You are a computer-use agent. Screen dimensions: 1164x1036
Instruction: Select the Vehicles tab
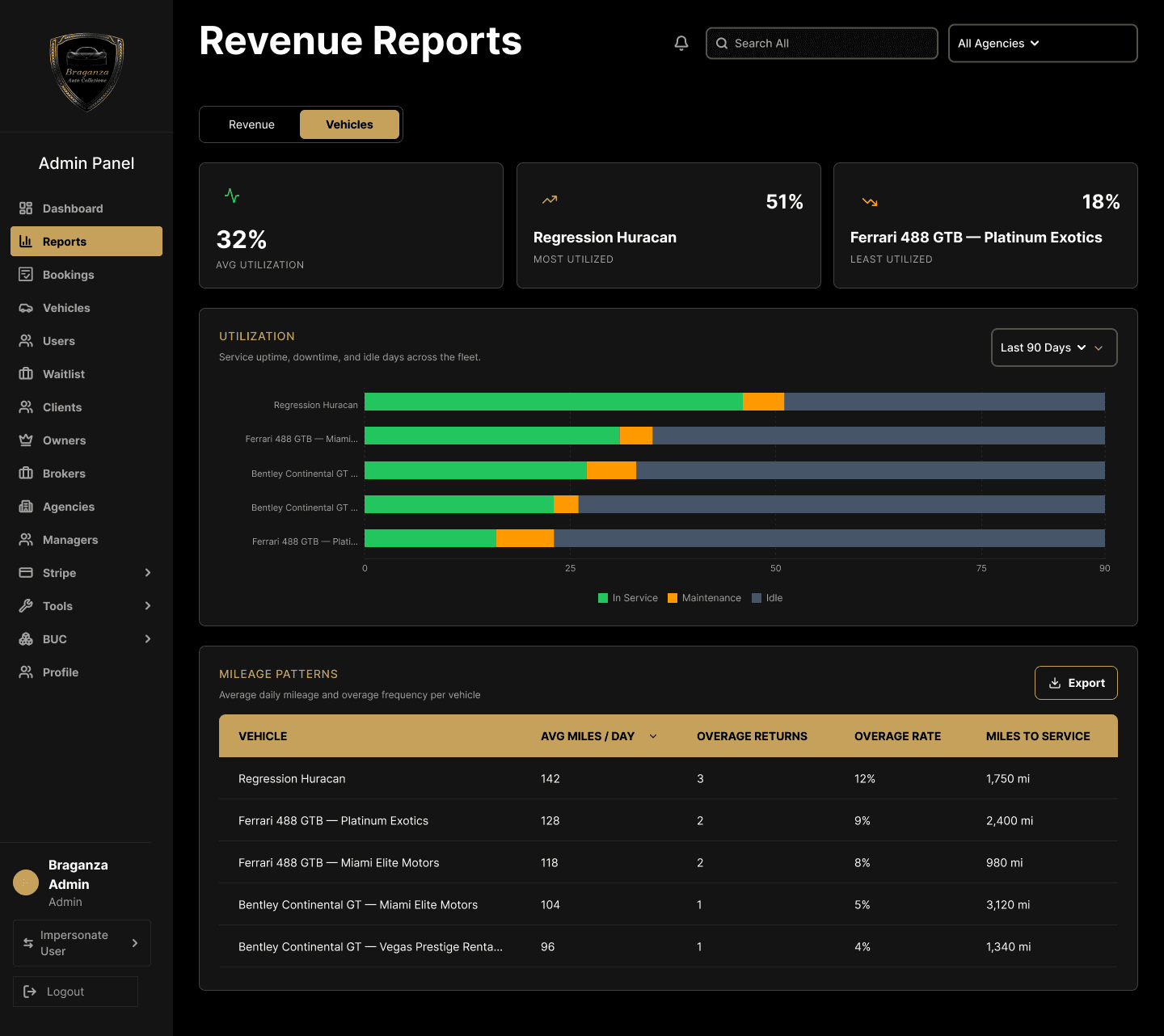coord(349,124)
